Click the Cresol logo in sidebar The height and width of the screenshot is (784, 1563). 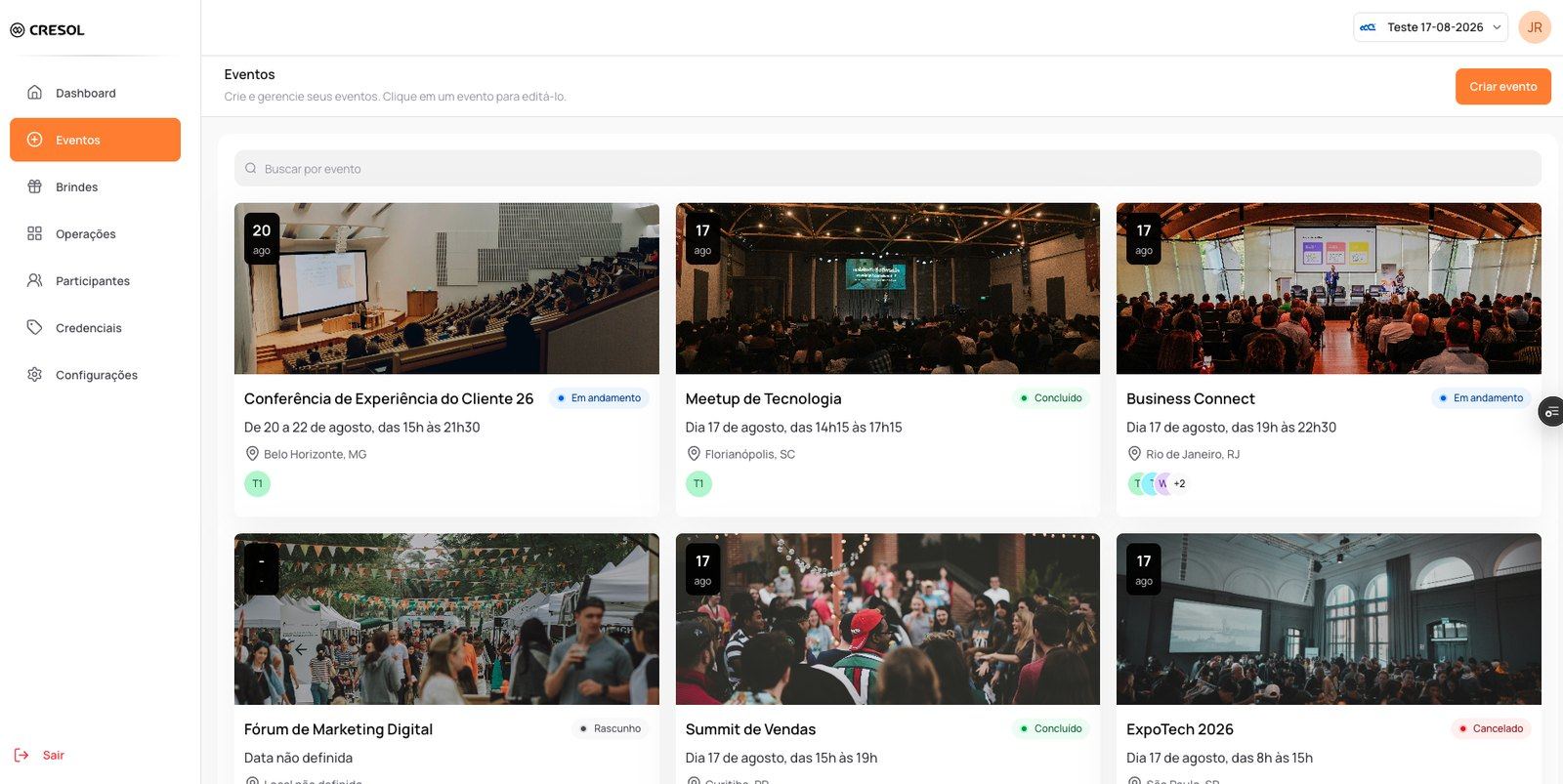[x=47, y=30]
